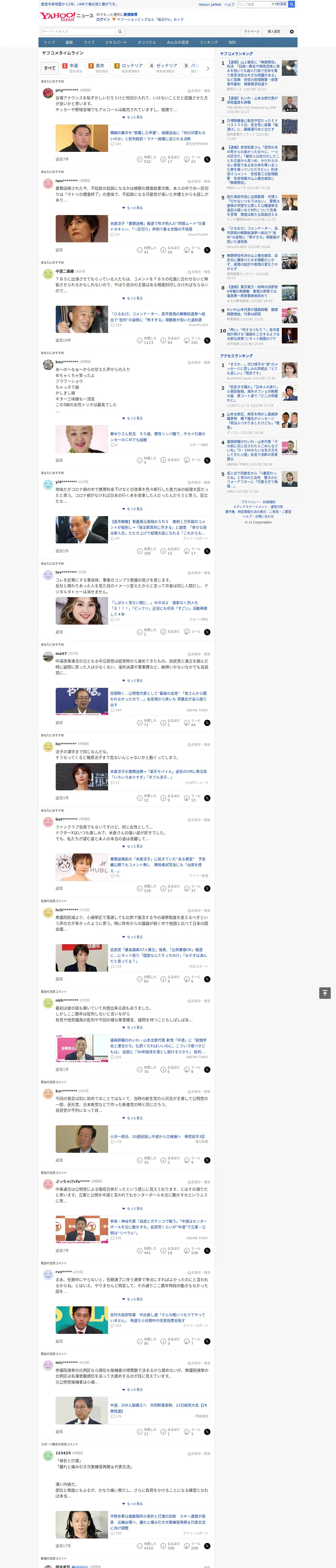Open the ランキング navigation tab

pos(209,43)
